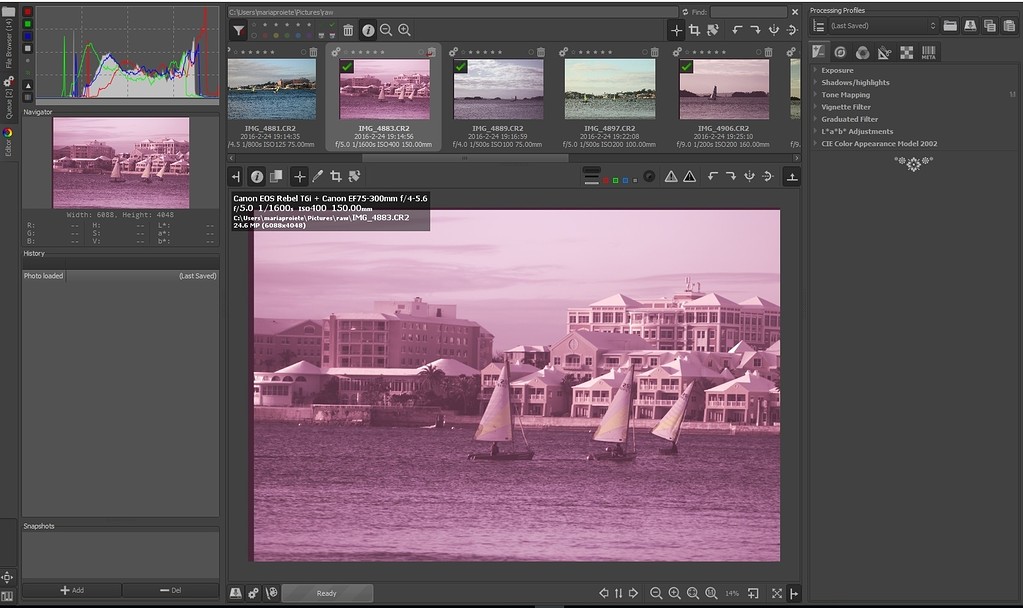The height and width of the screenshot is (608, 1023).
Task: Open the META metadata tab
Action: click(930, 51)
